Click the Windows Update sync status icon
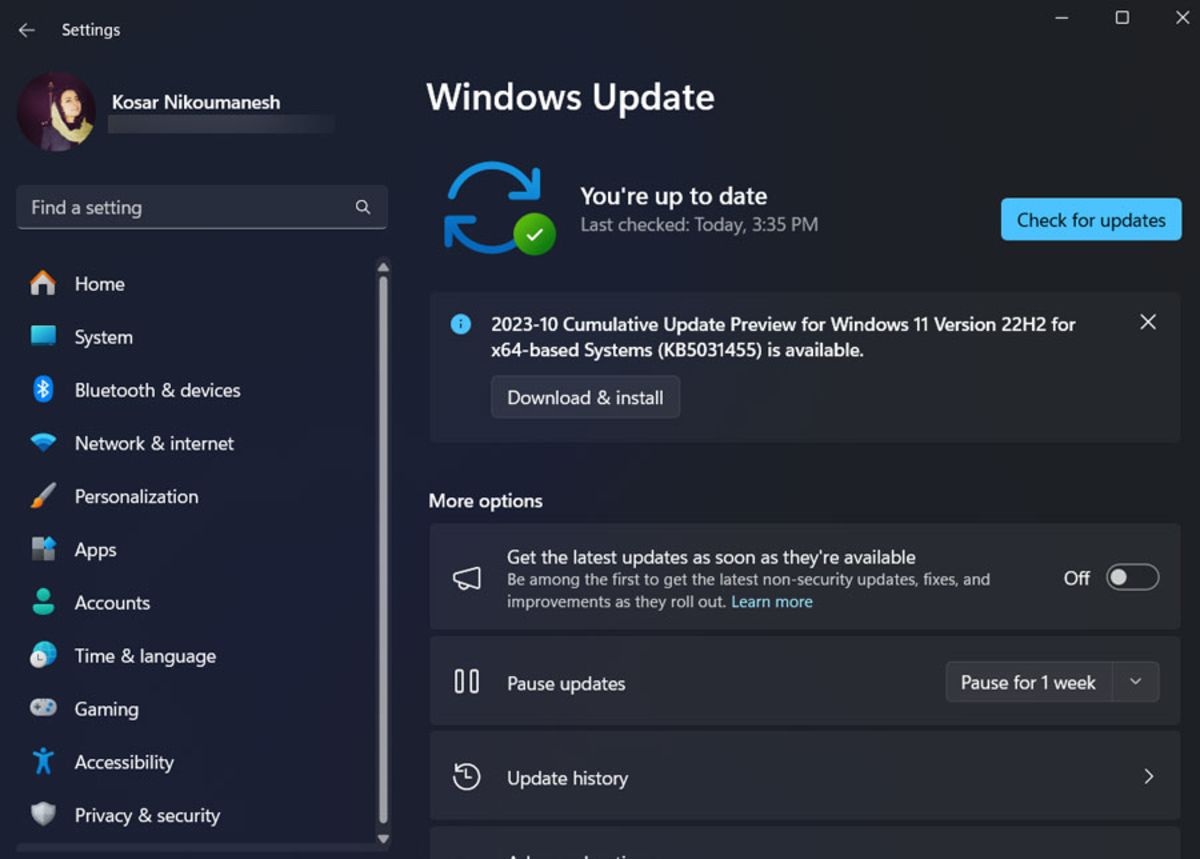Screen dimensions: 1200x859 click(499, 208)
